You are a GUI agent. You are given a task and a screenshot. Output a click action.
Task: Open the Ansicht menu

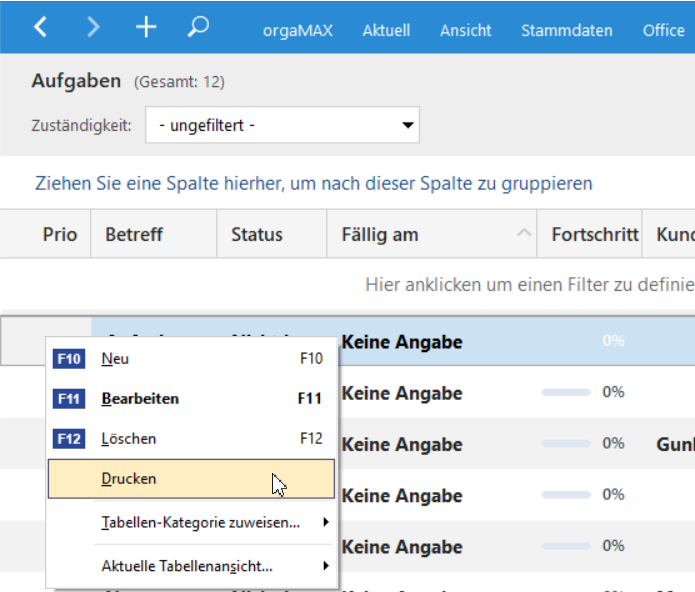[465, 30]
